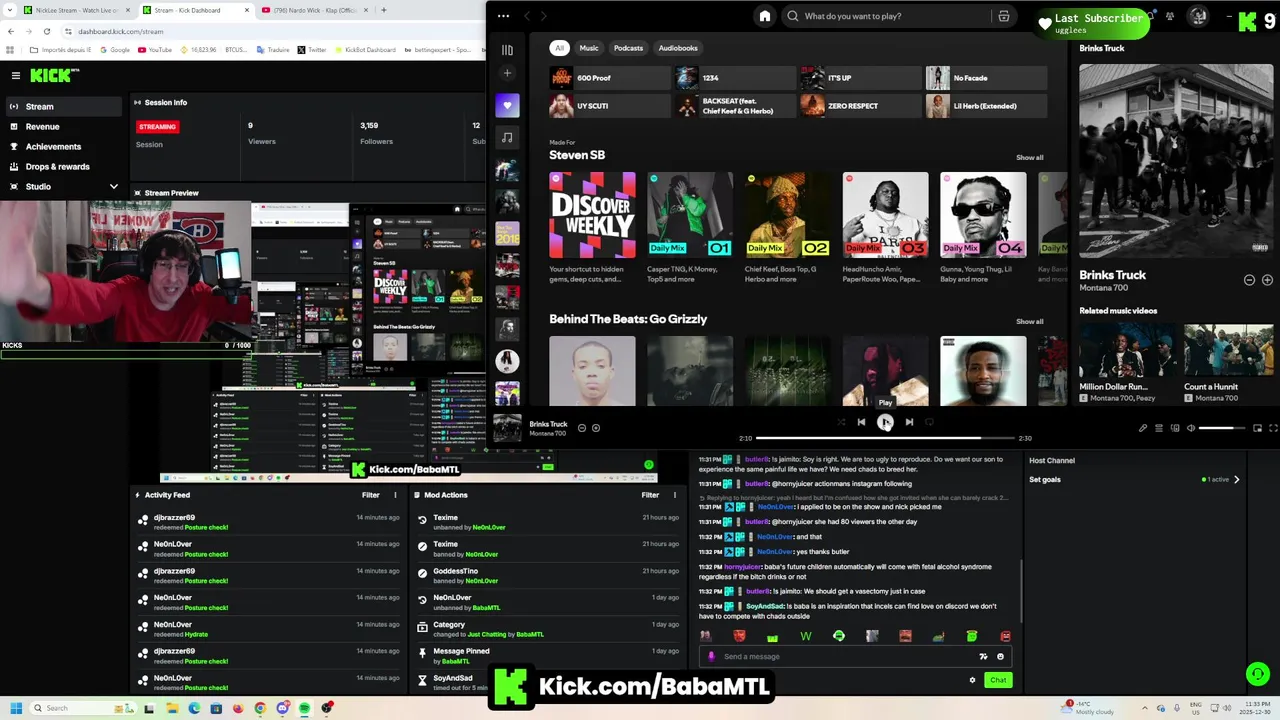Open Spotify from Windows taskbar
This screenshot has height=720, width=1280.
304,708
